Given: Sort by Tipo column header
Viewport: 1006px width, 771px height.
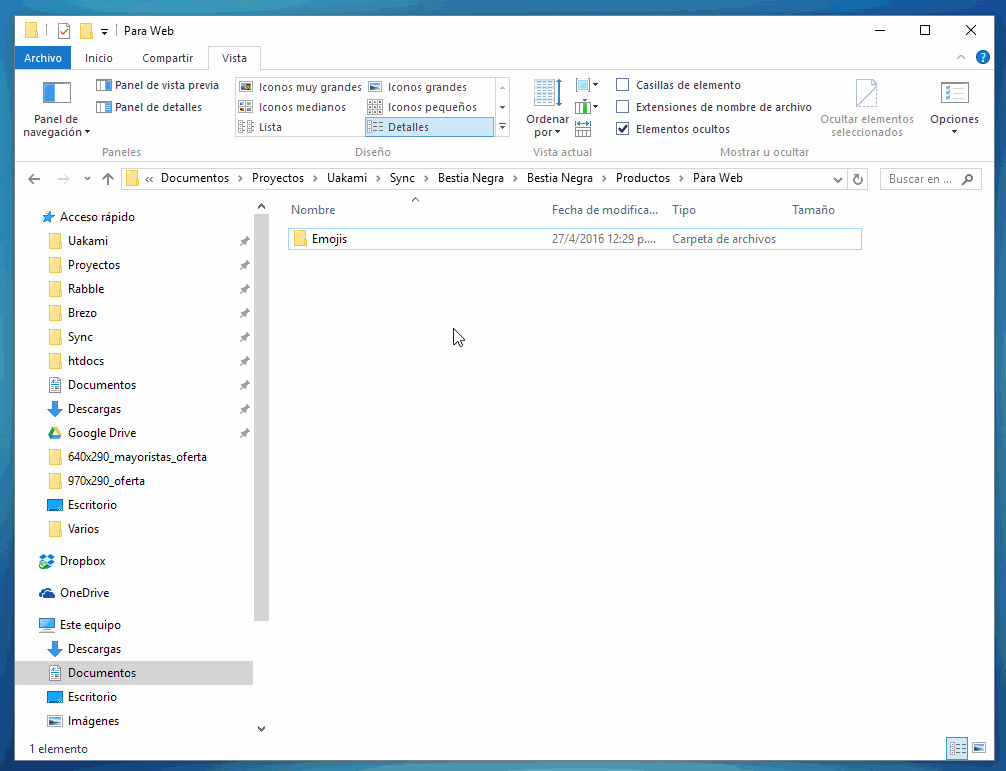Looking at the screenshot, I should [684, 210].
